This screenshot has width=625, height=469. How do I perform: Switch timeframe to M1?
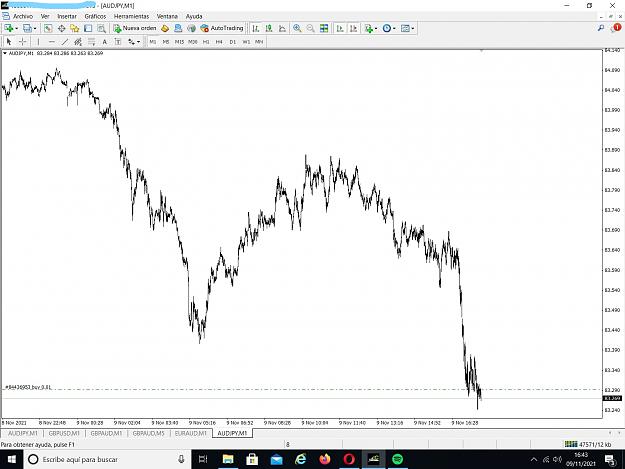pos(153,41)
